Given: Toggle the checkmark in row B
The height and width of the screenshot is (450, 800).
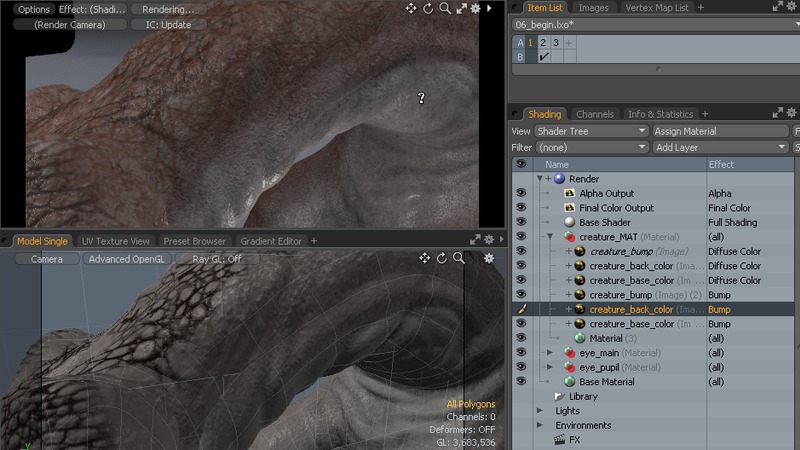Looking at the screenshot, I should [543, 57].
